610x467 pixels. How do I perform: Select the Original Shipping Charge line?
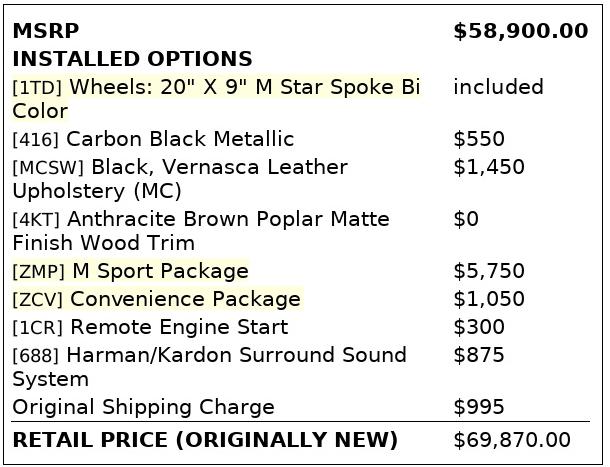[144, 407]
